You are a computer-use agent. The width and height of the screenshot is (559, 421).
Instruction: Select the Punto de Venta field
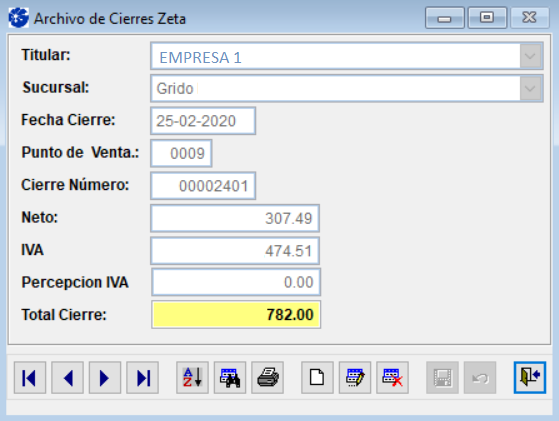click(181, 153)
